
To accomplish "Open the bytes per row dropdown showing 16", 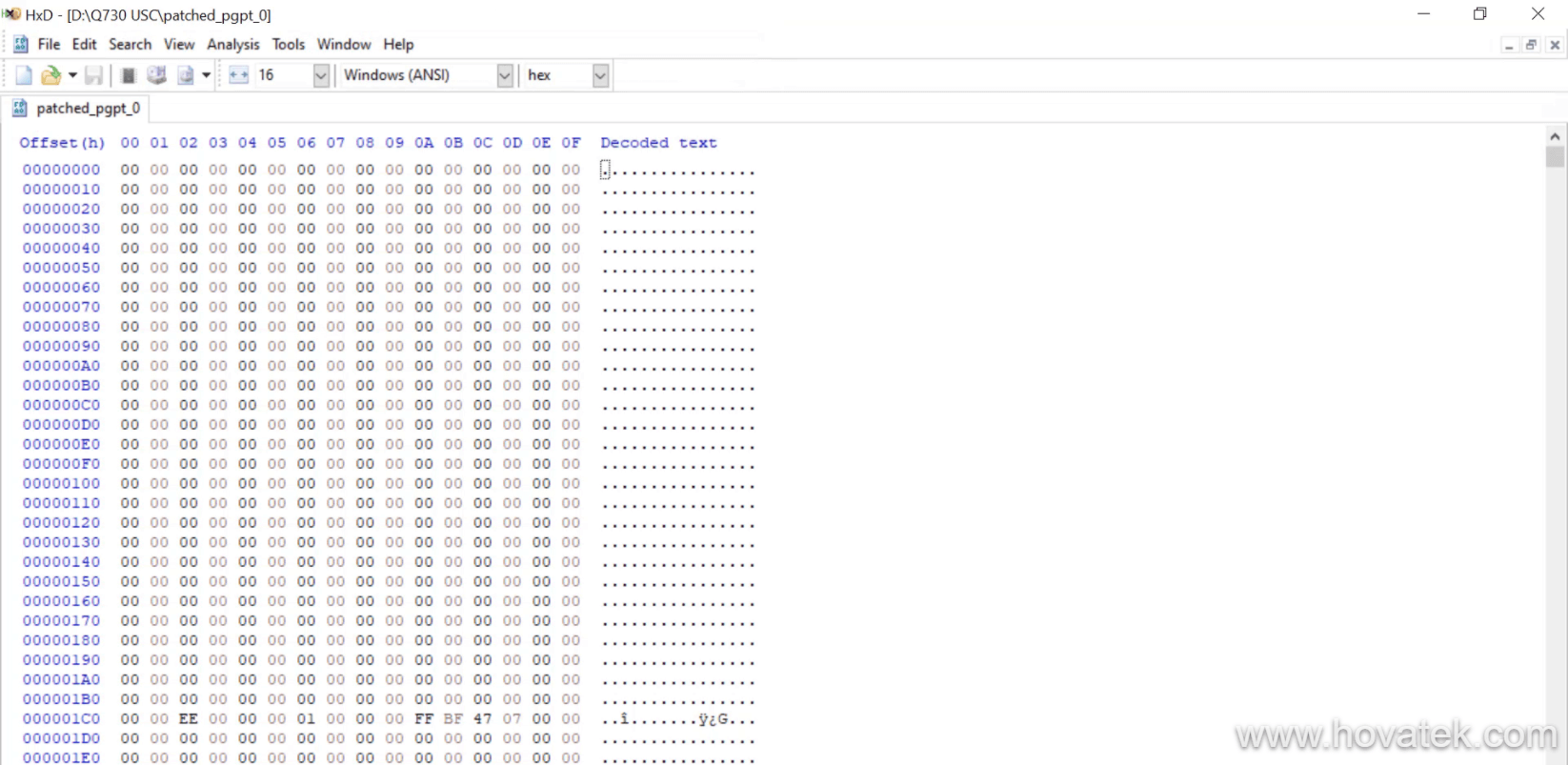I will point(321,75).
